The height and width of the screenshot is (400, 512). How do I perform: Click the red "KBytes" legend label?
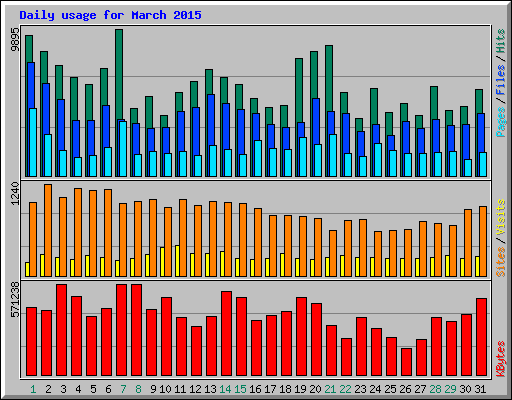point(501,359)
